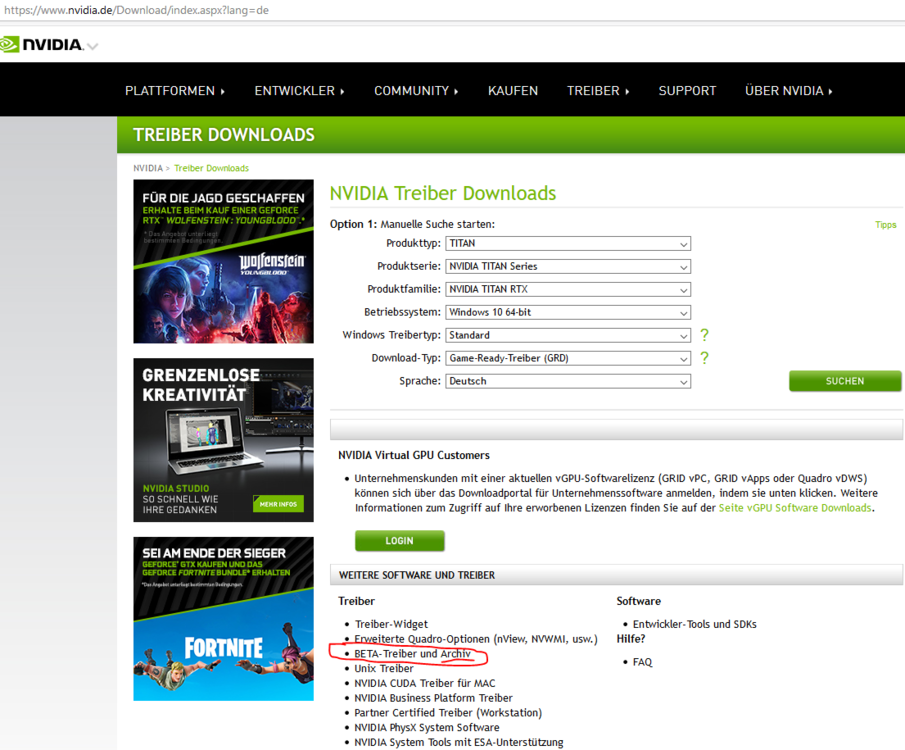Click the WEITERE SOFTWARE UND TREIBER heading
This screenshot has height=750, width=905.
[x=417, y=576]
